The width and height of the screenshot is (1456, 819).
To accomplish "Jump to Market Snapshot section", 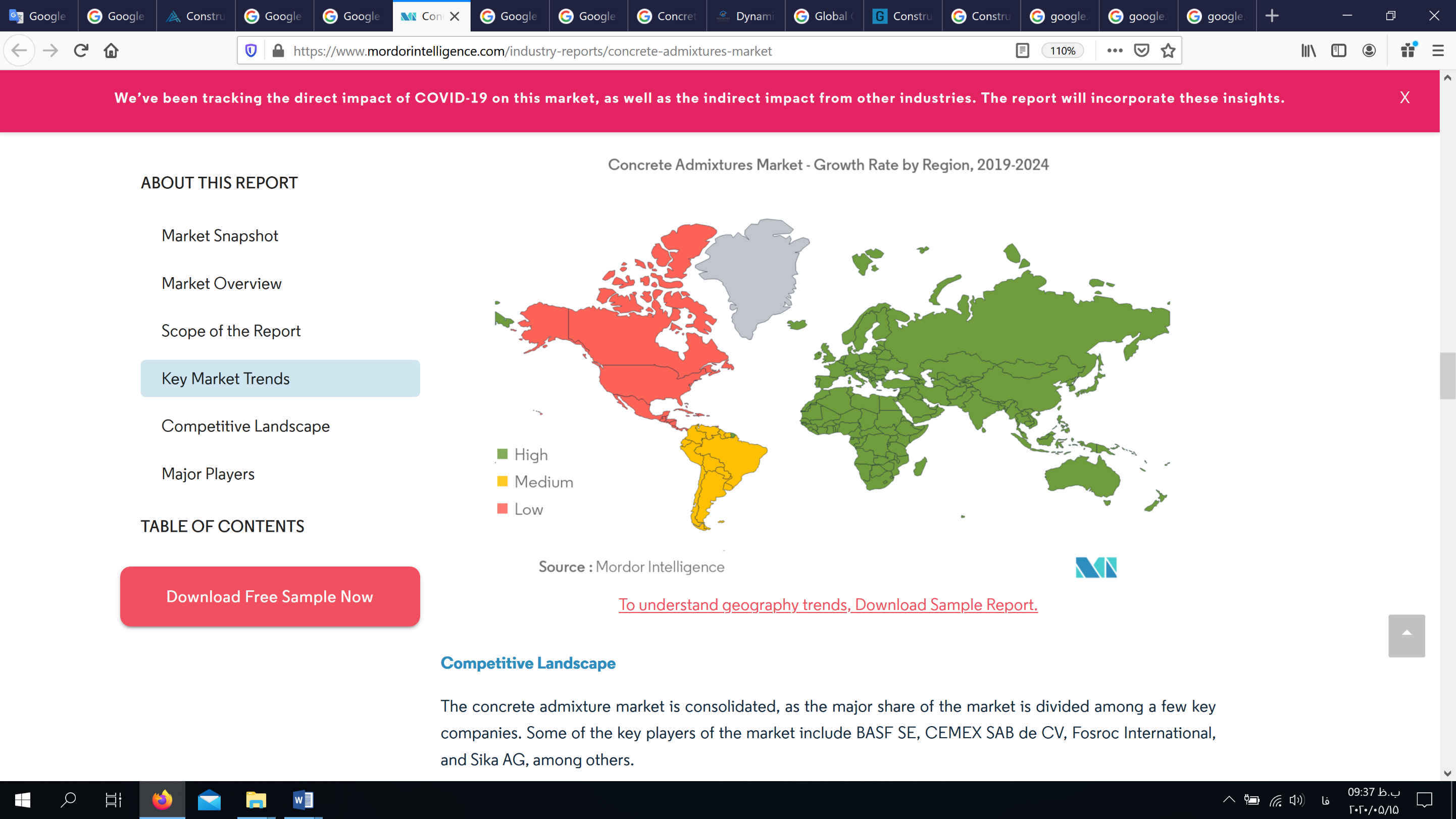I will pos(220,236).
